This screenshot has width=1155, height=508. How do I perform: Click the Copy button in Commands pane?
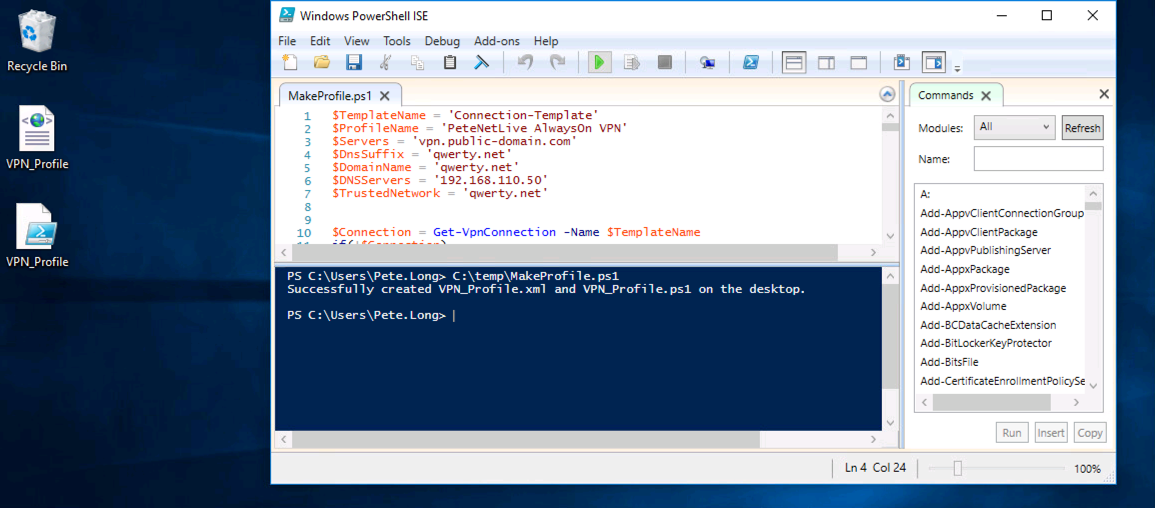(1090, 433)
